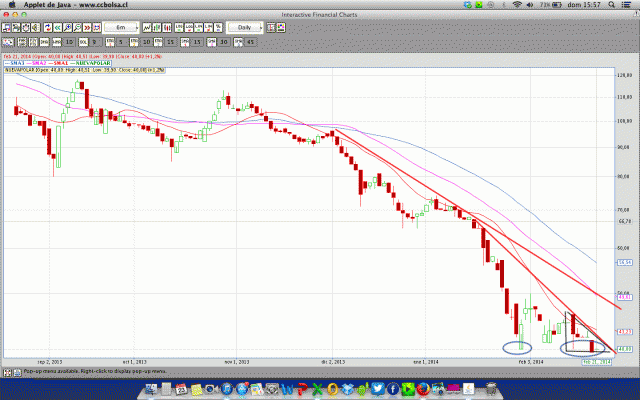Open the 6m time range dropdown

[x=121, y=27]
